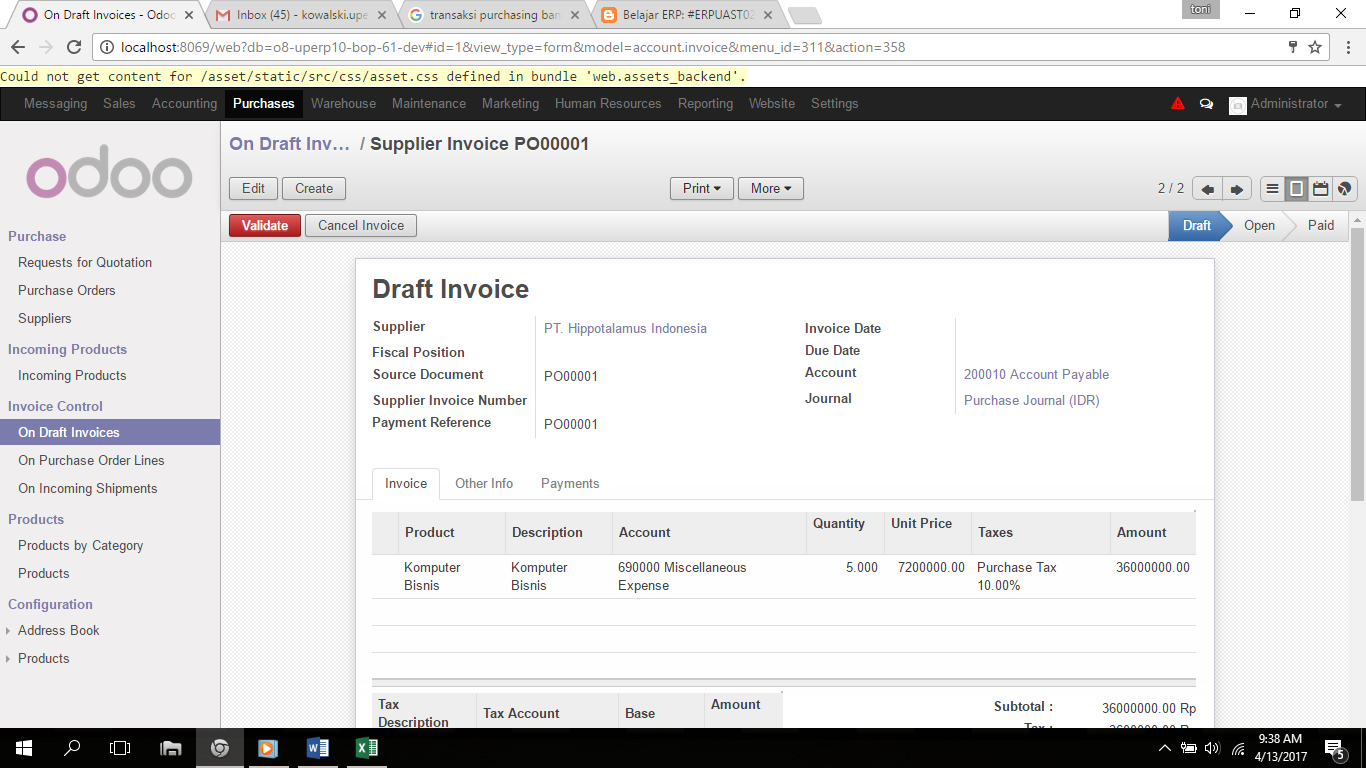
Task: Navigate to previous record arrow
Action: click(1208, 188)
